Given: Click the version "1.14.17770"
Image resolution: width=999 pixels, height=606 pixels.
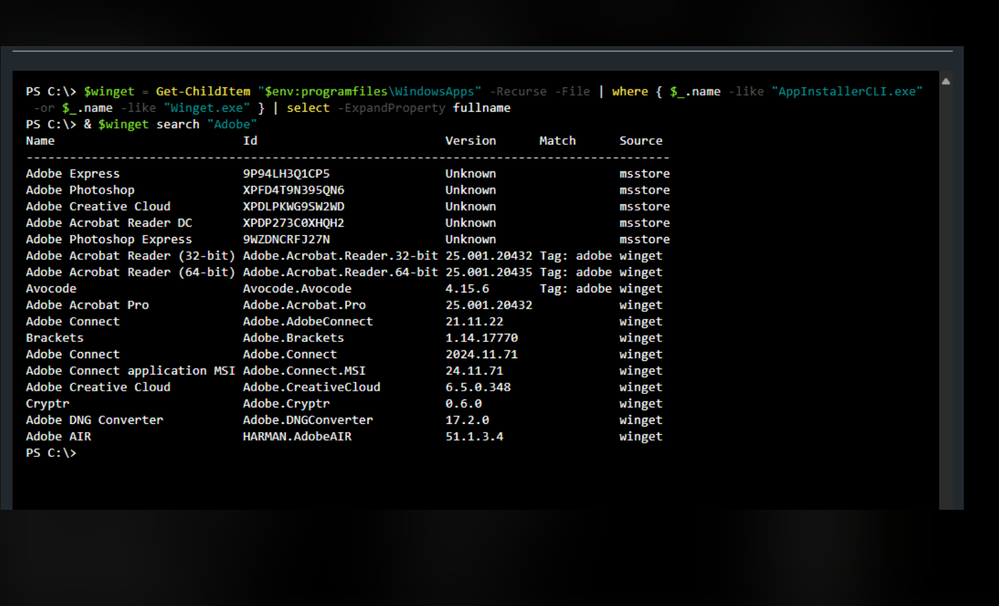Looking at the screenshot, I should pyautogui.click(x=482, y=338).
